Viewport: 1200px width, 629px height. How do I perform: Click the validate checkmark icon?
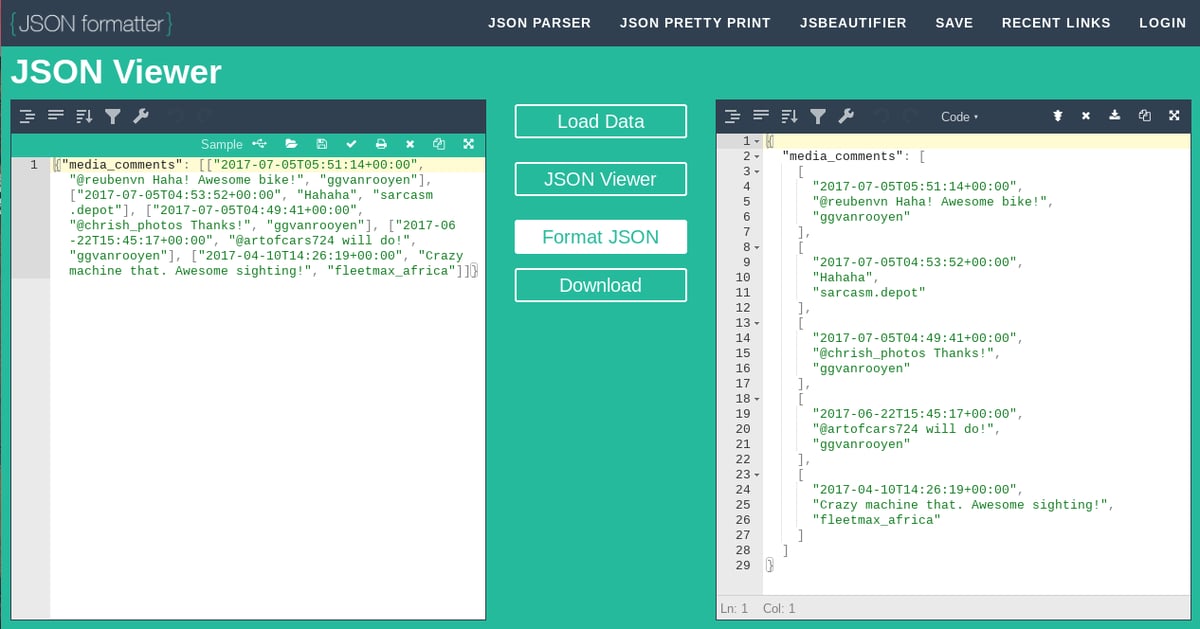click(x=351, y=144)
